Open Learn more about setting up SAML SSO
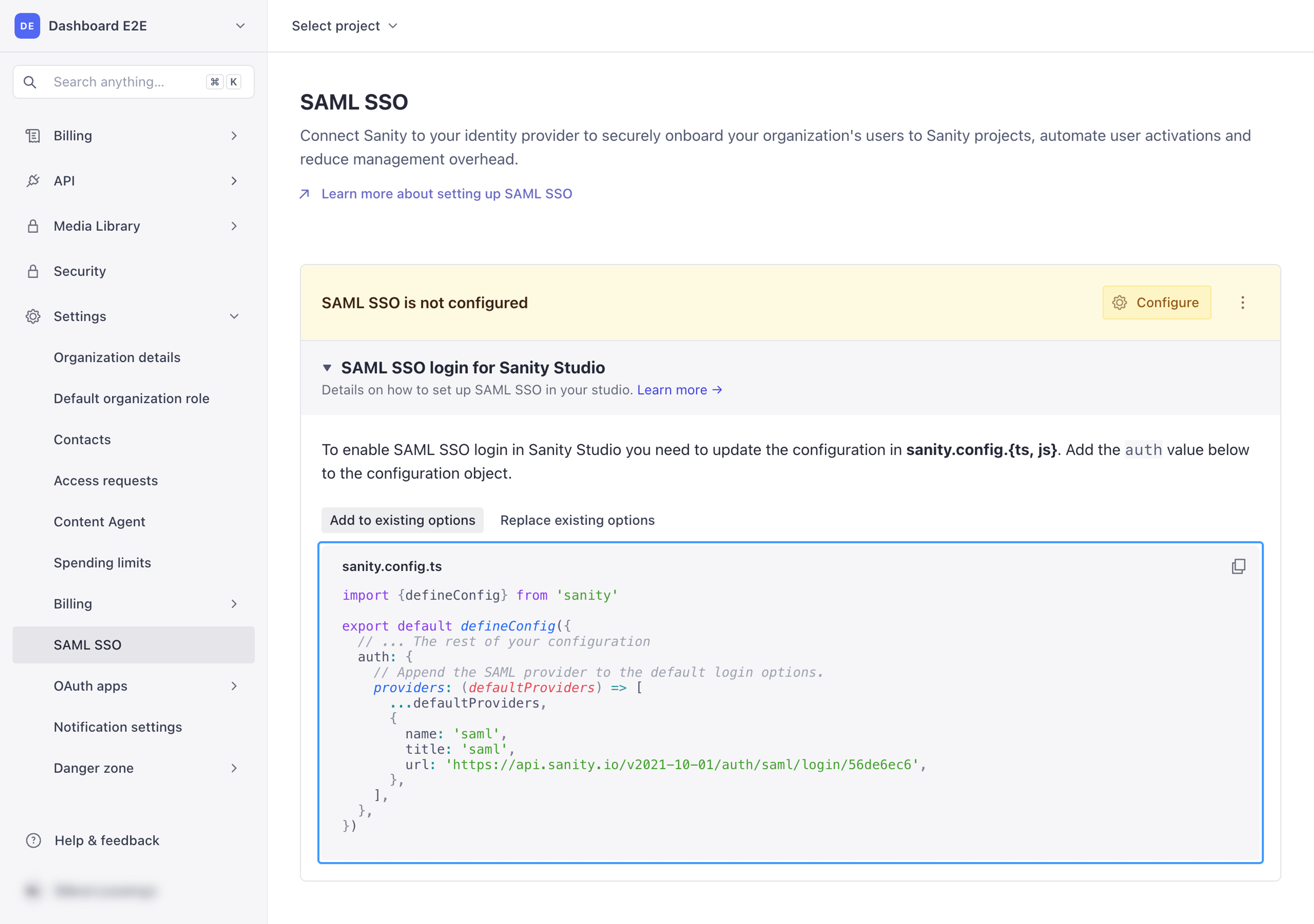Image resolution: width=1314 pixels, height=924 pixels. (x=447, y=194)
